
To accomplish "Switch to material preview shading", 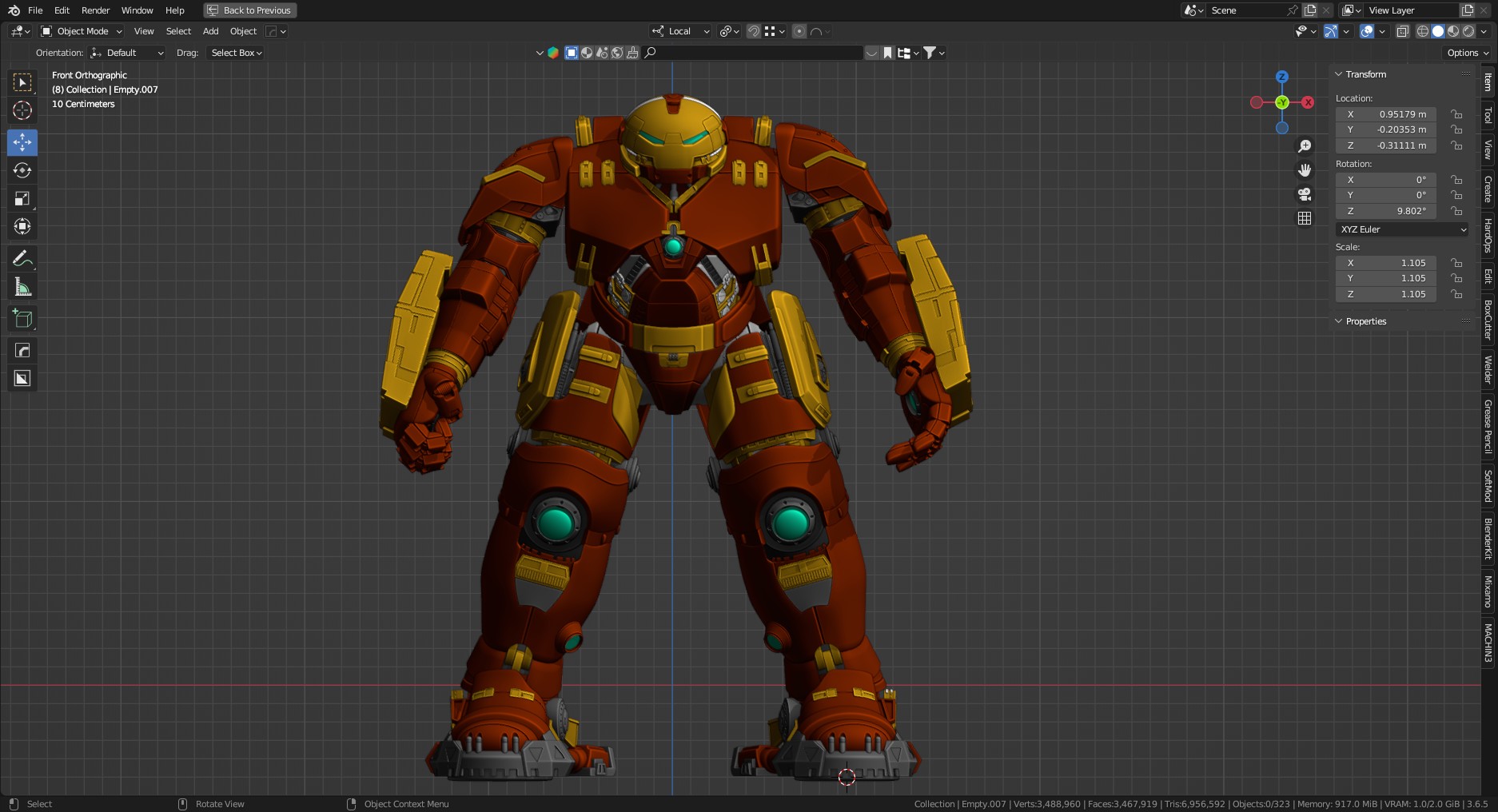I will [1453, 31].
